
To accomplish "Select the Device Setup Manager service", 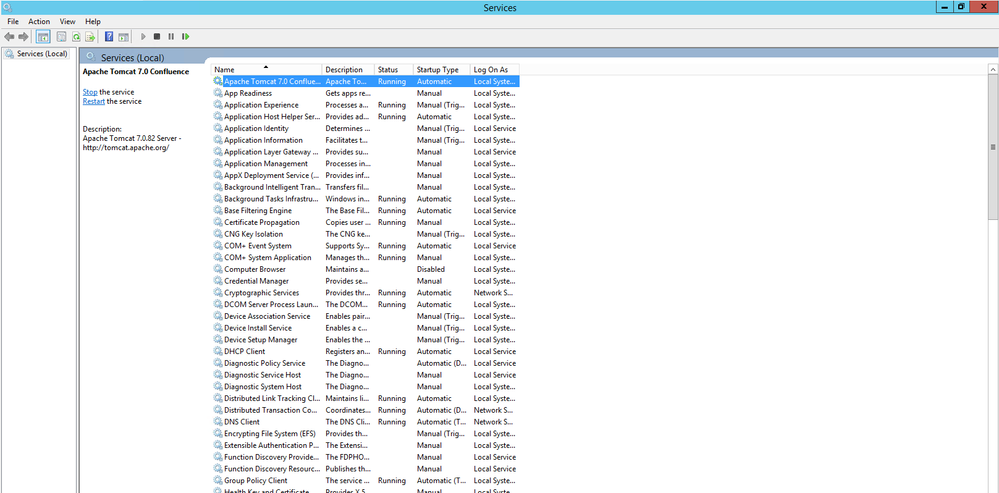I will point(261,339).
